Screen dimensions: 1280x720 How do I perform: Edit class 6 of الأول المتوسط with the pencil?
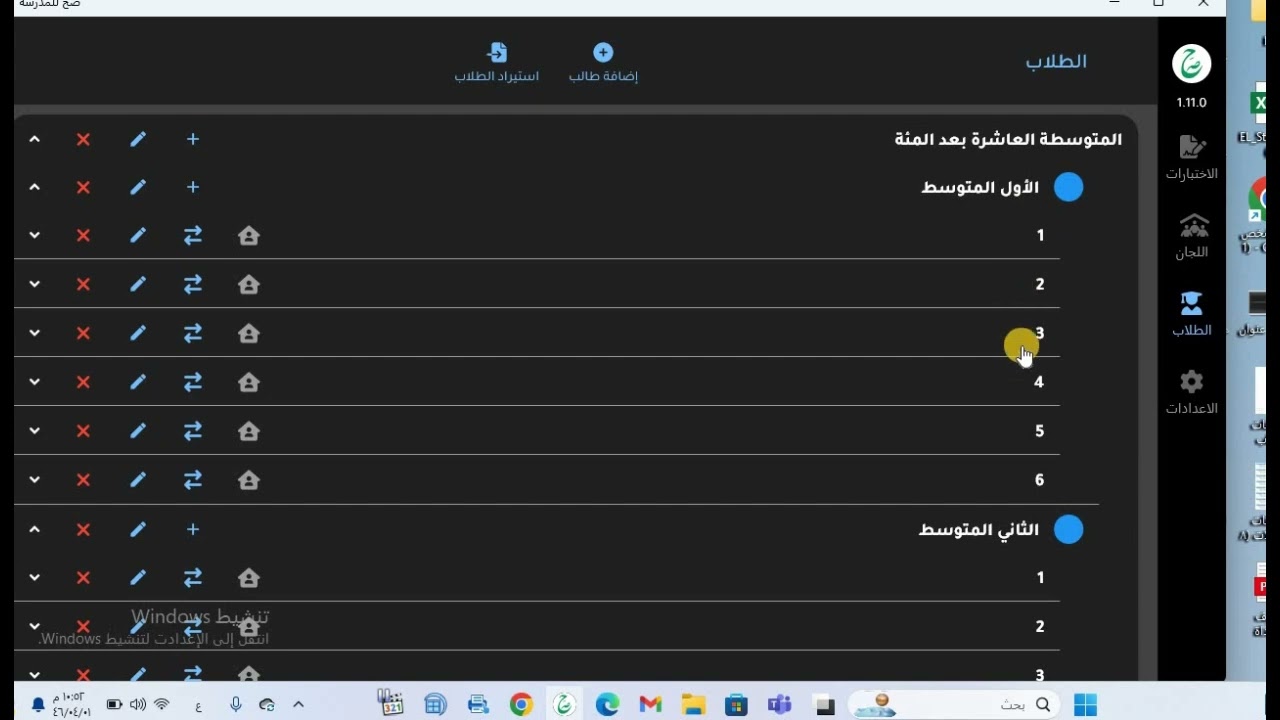(138, 480)
